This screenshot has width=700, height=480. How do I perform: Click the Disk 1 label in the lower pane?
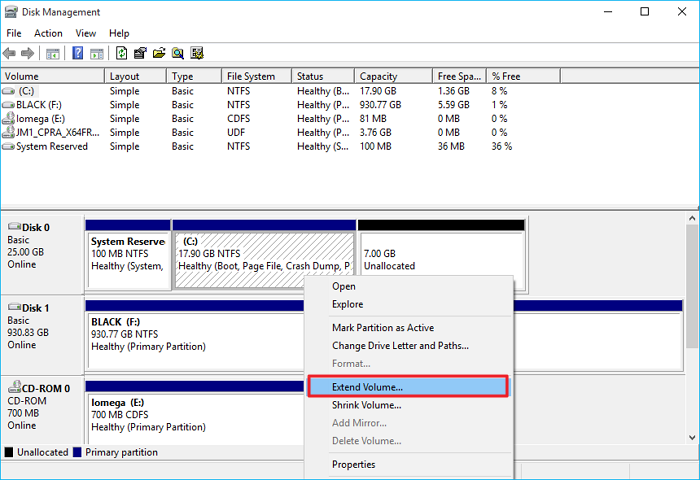click(34, 307)
